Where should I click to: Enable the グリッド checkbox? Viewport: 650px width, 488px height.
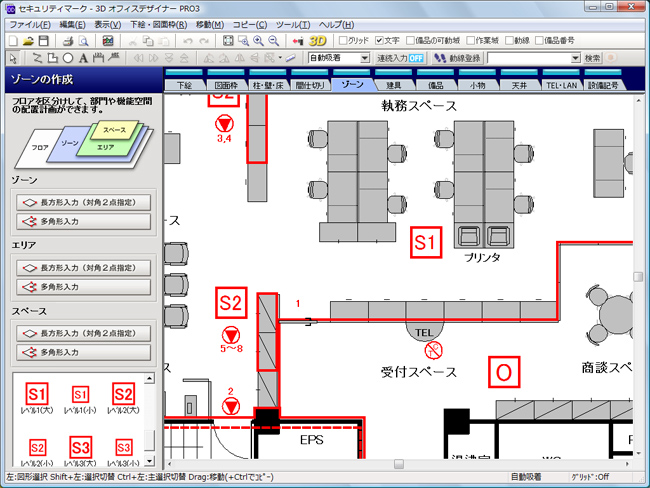pyautogui.click(x=343, y=41)
